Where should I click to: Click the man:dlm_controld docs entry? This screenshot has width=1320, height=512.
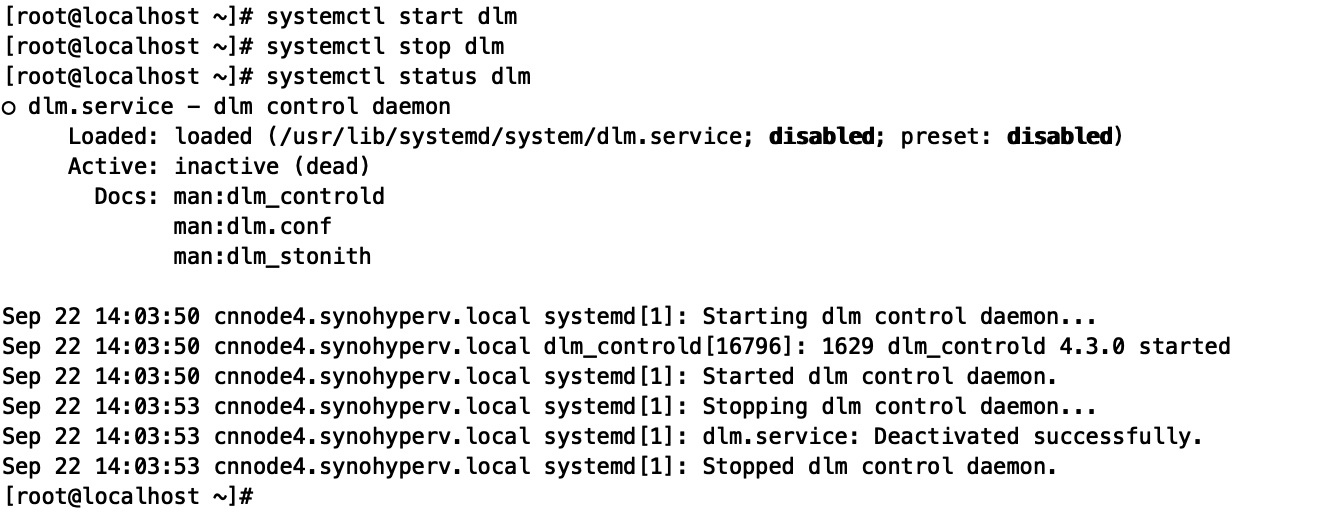(278, 196)
